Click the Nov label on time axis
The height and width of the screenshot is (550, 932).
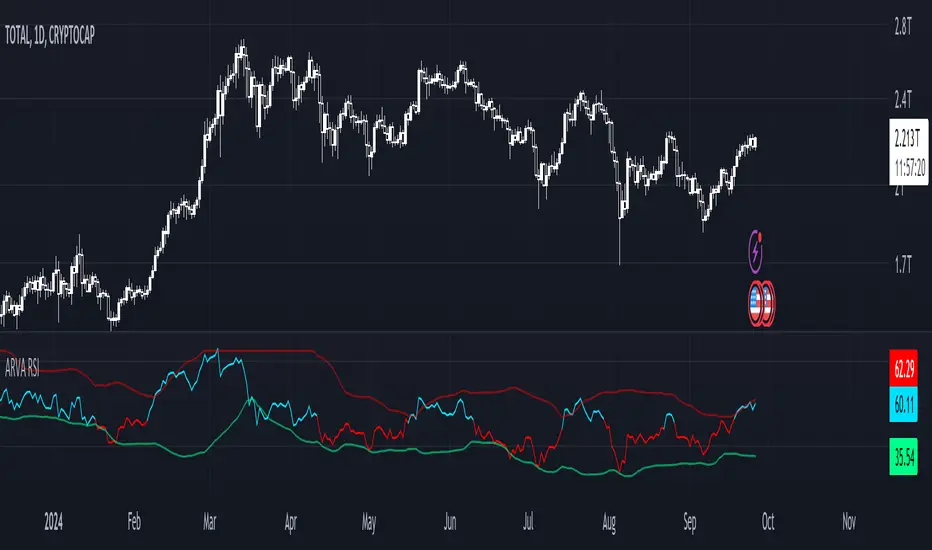click(x=849, y=522)
